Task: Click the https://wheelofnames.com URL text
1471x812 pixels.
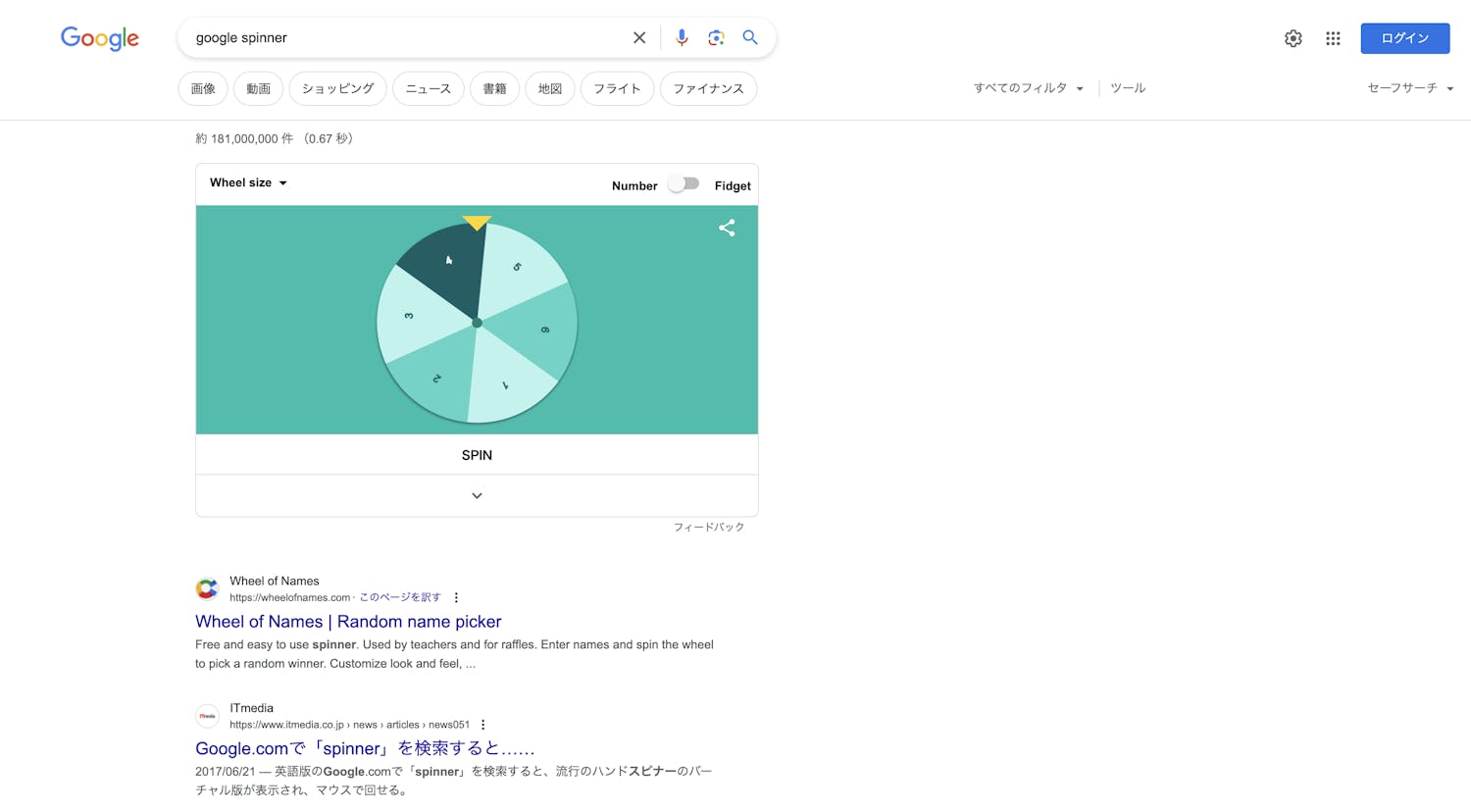Action: click(289, 597)
